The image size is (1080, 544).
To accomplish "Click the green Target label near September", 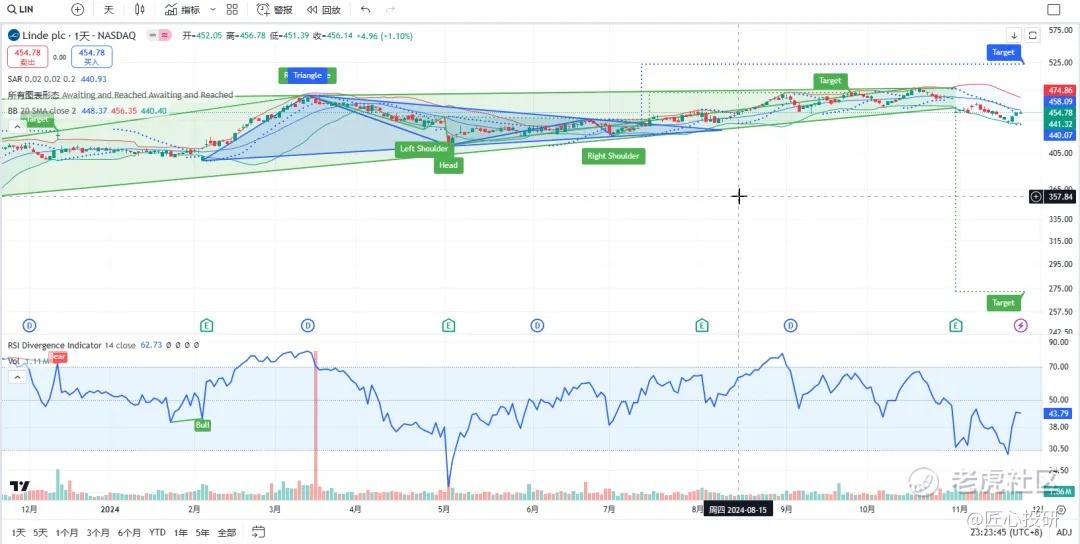I will click(829, 81).
